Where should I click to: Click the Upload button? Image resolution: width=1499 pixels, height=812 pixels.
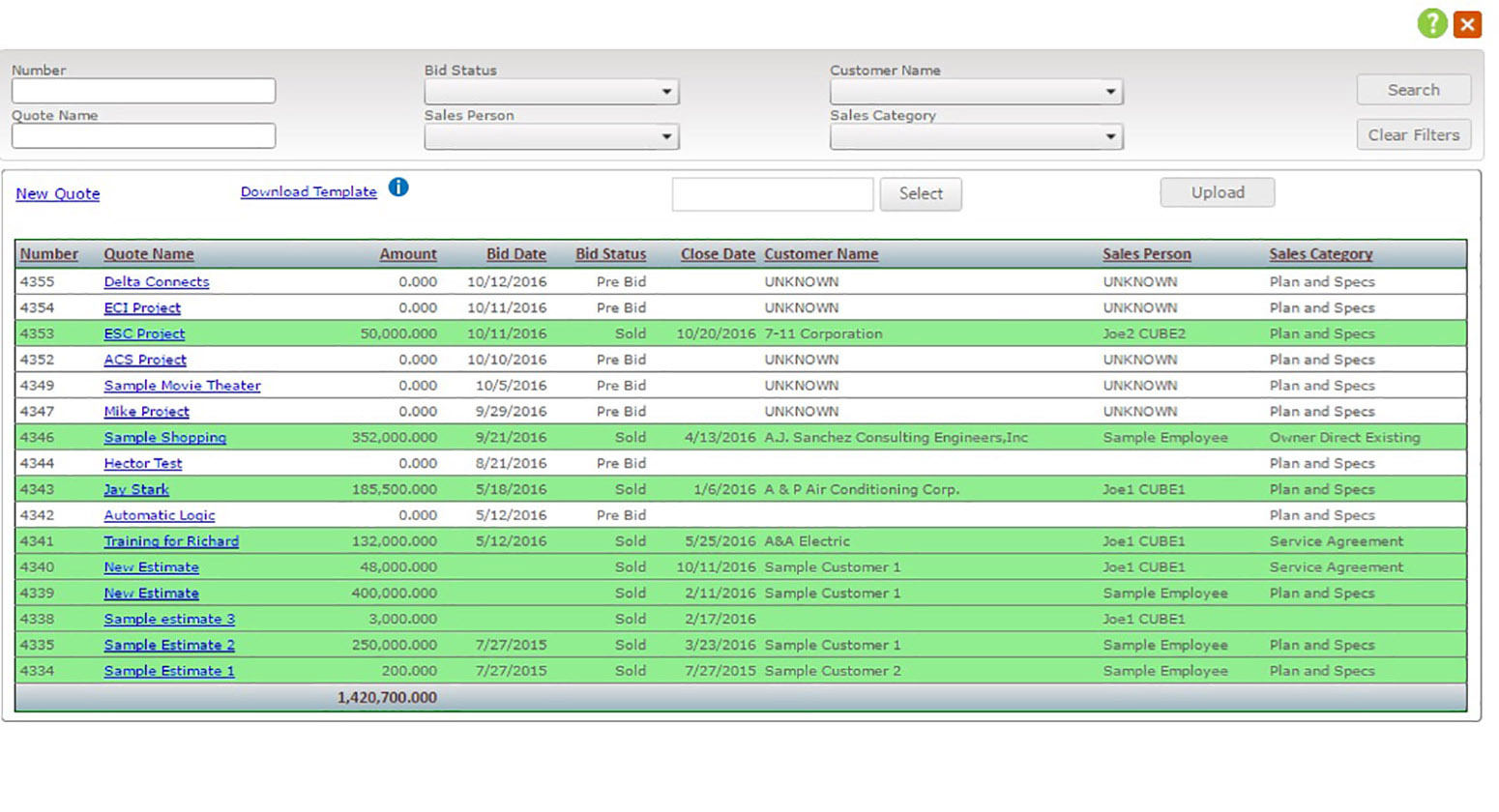[1217, 192]
